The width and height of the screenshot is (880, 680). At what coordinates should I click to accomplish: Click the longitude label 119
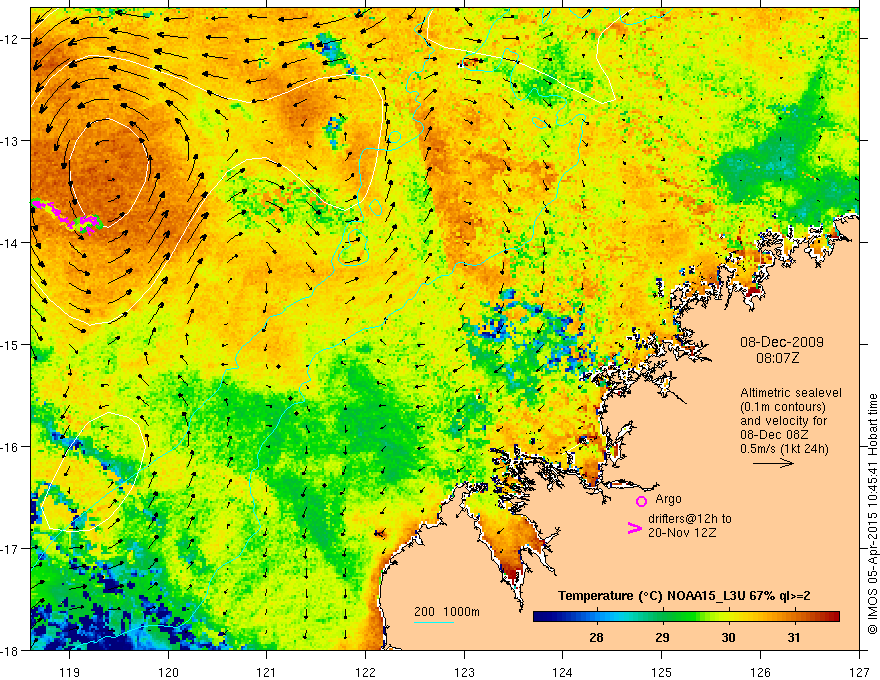pyautogui.click(x=70, y=672)
